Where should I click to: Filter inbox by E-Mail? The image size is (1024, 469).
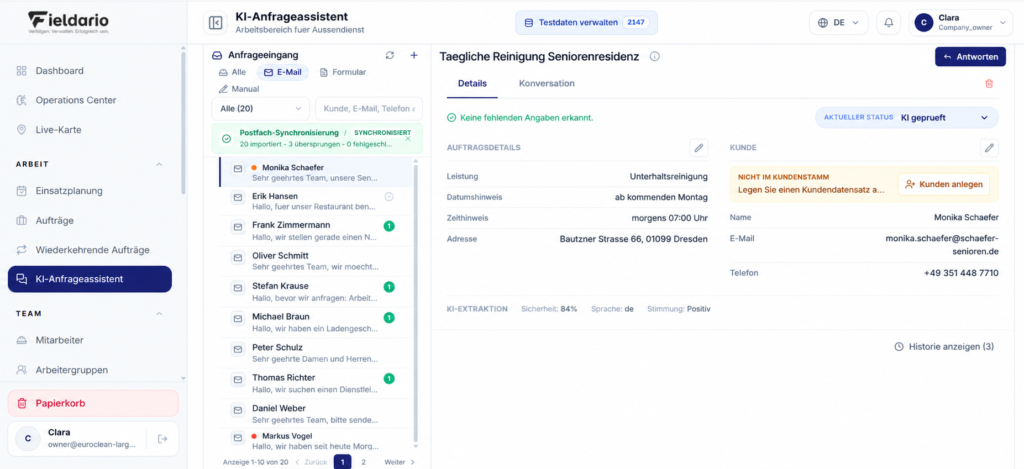(282, 72)
